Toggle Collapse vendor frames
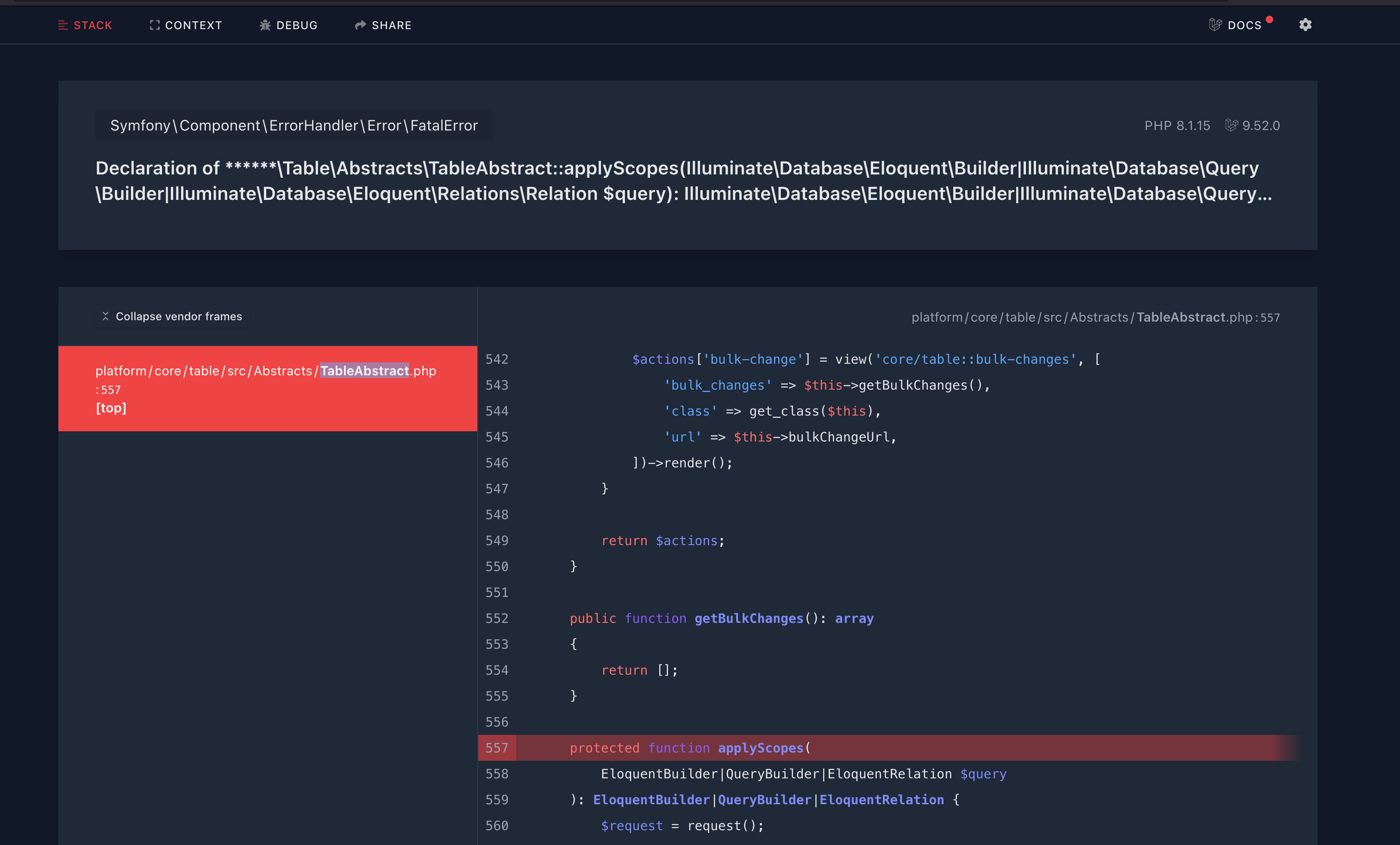The height and width of the screenshot is (845, 1400). (x=178, y=317)
